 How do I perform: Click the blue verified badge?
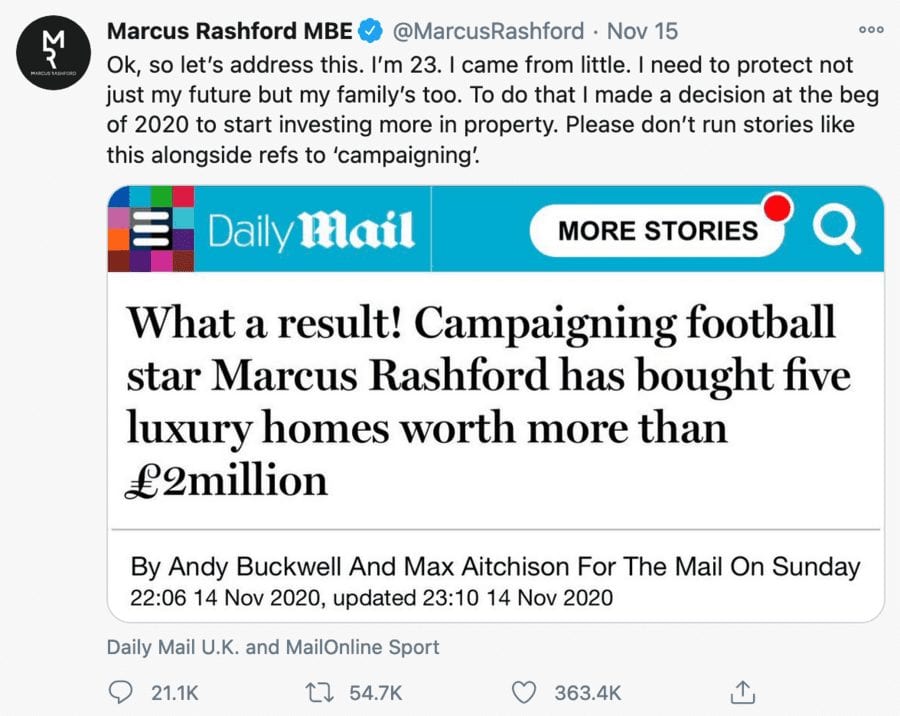click(x=369, y=31)
